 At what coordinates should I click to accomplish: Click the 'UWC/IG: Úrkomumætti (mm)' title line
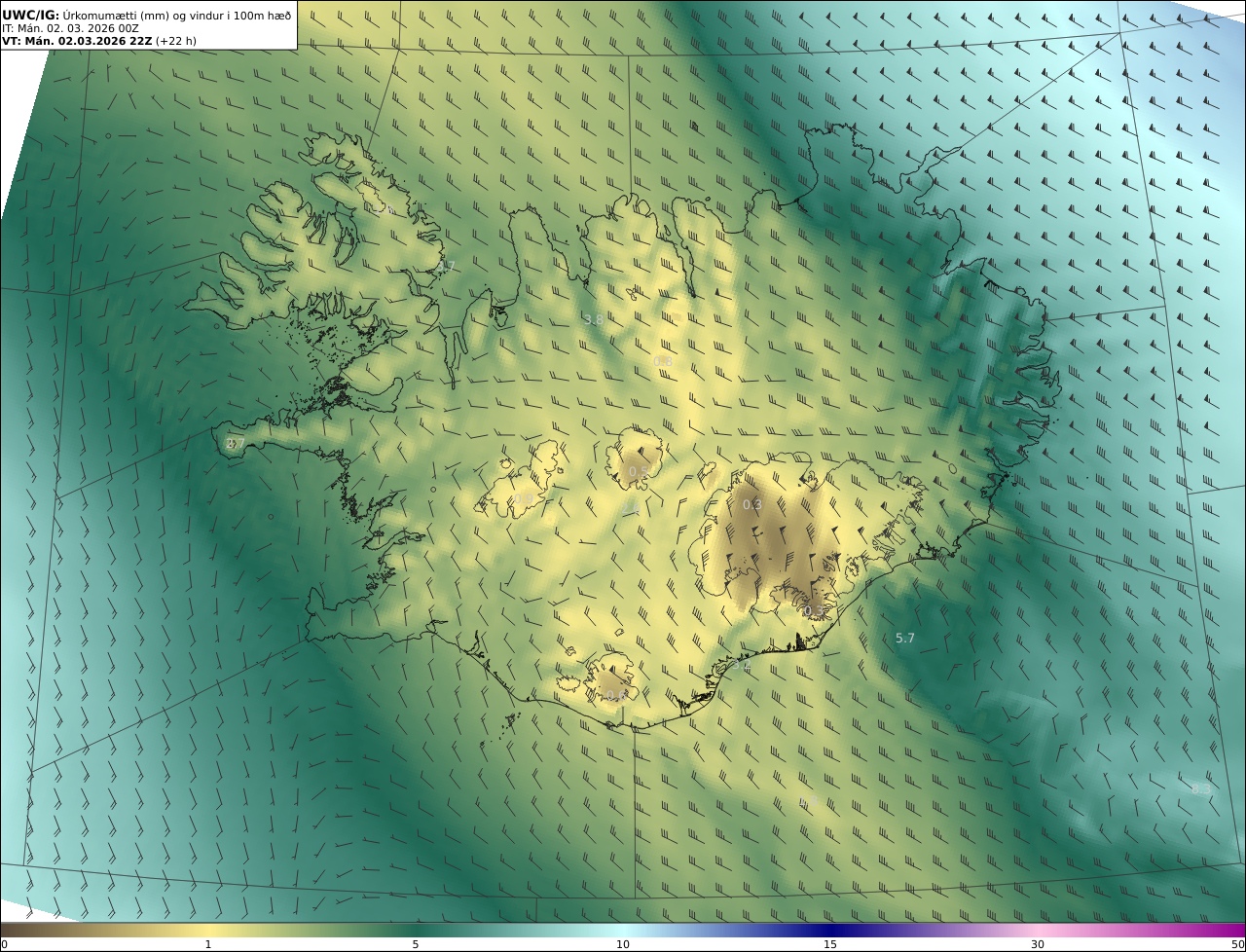tap(146, 15)
